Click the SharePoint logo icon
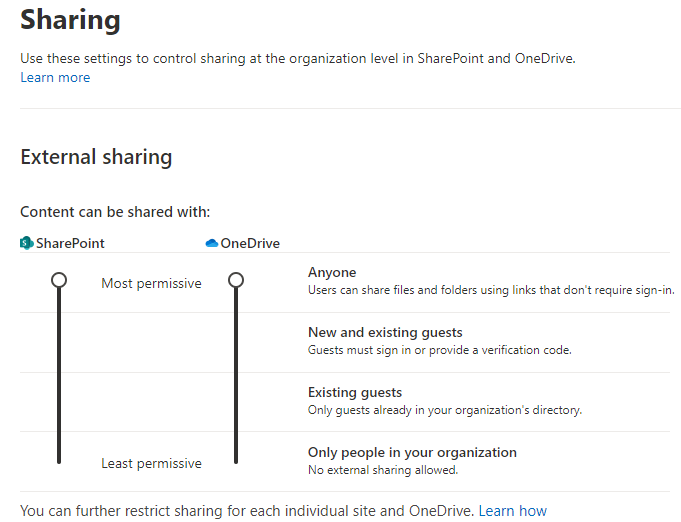Image resolution: width=681 pixels, height=522 pixels. pos(26,243)
